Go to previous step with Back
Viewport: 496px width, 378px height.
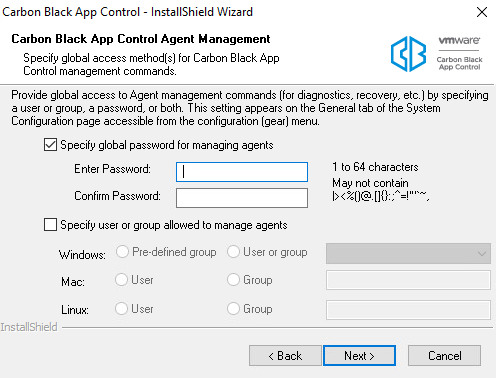click(x=285, y=356)
